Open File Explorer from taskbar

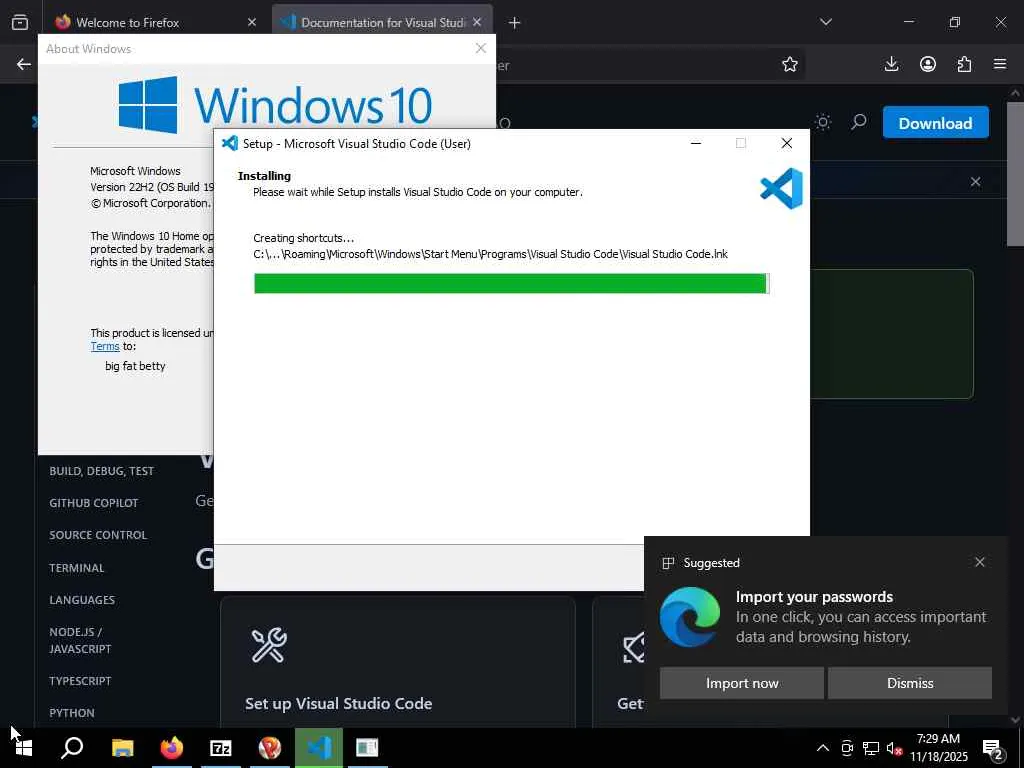[x=122, y=748]
